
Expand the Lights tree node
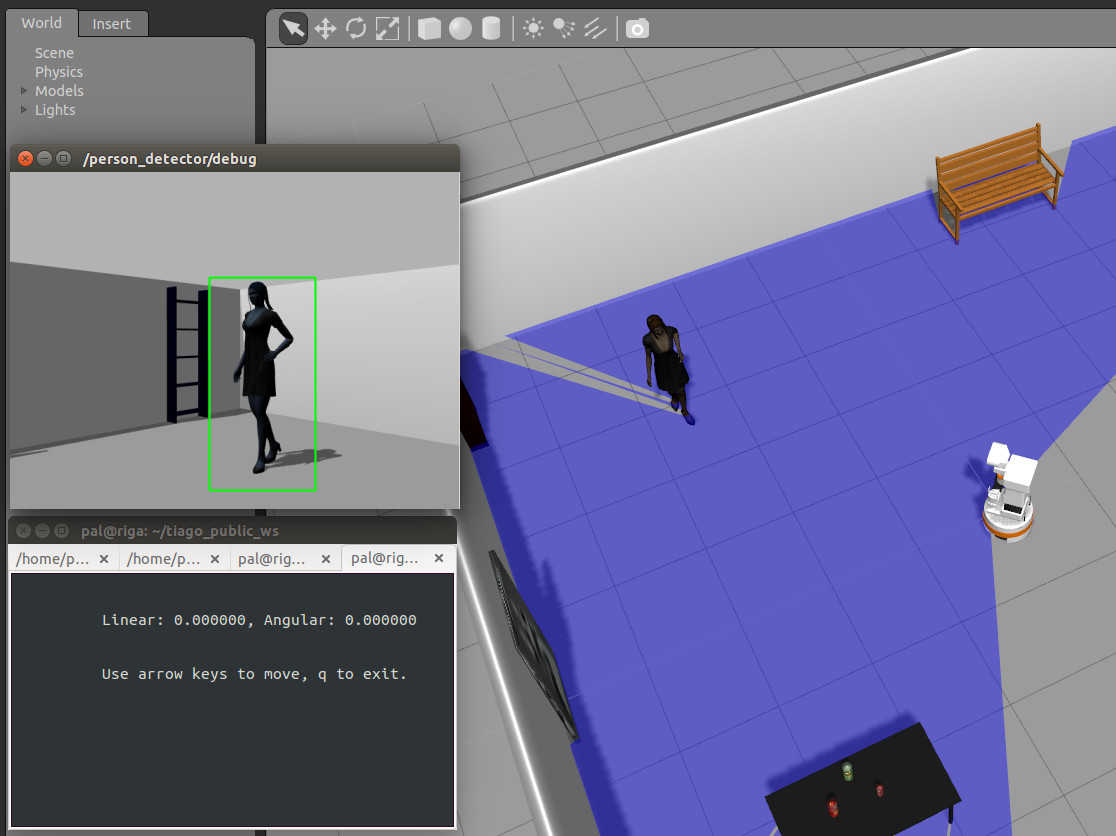coord(25,110)
